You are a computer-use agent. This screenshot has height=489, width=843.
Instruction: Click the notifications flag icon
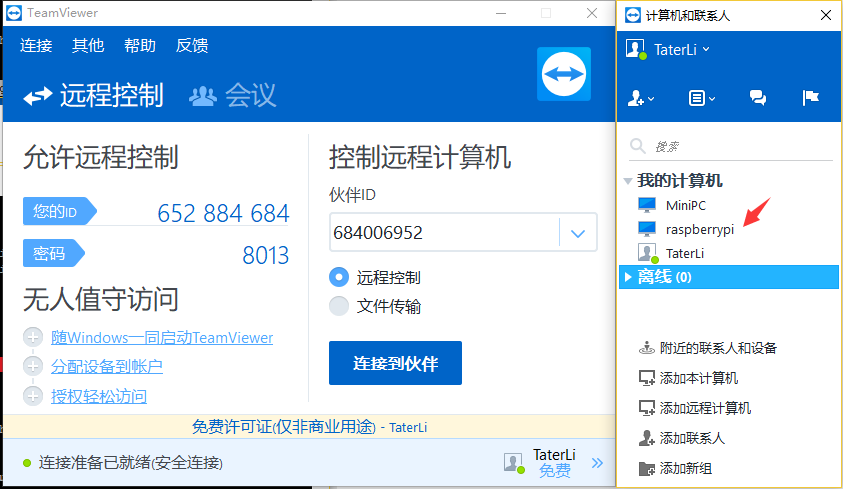click(810, 97)
